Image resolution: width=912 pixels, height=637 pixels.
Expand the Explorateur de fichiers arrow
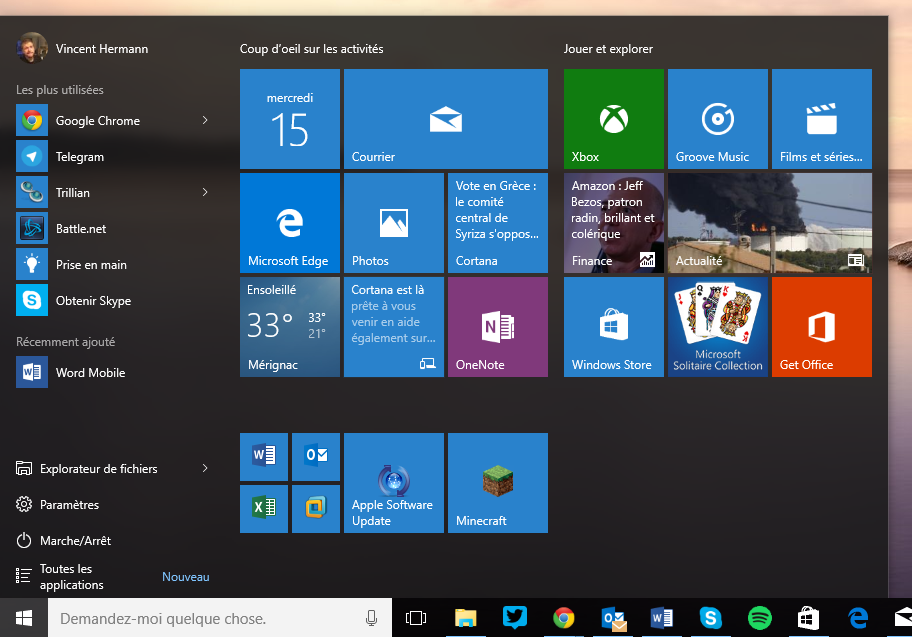click(x=205, y=468)
